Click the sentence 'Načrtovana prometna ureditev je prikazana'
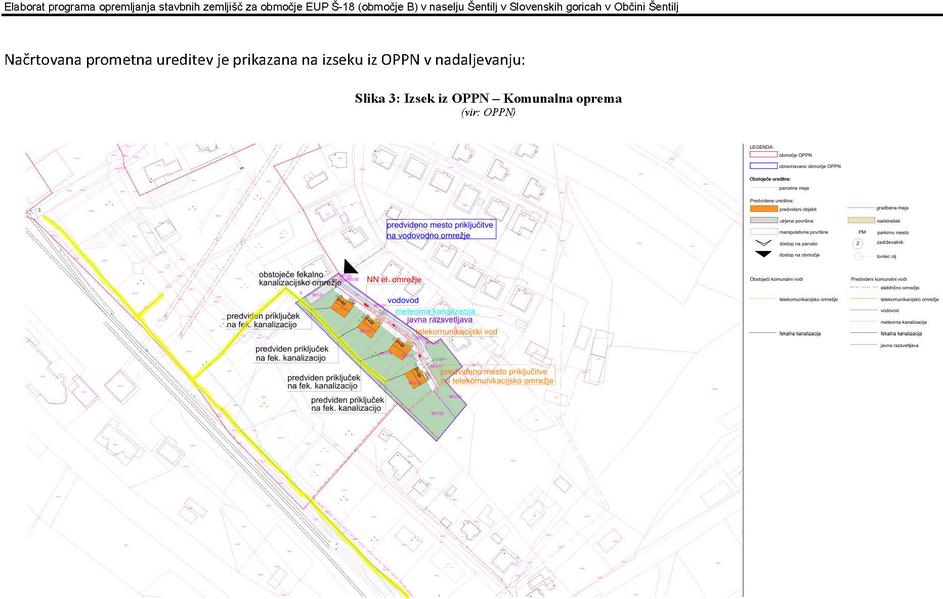This screenshot has width=943, height=599. click(265, 60)
